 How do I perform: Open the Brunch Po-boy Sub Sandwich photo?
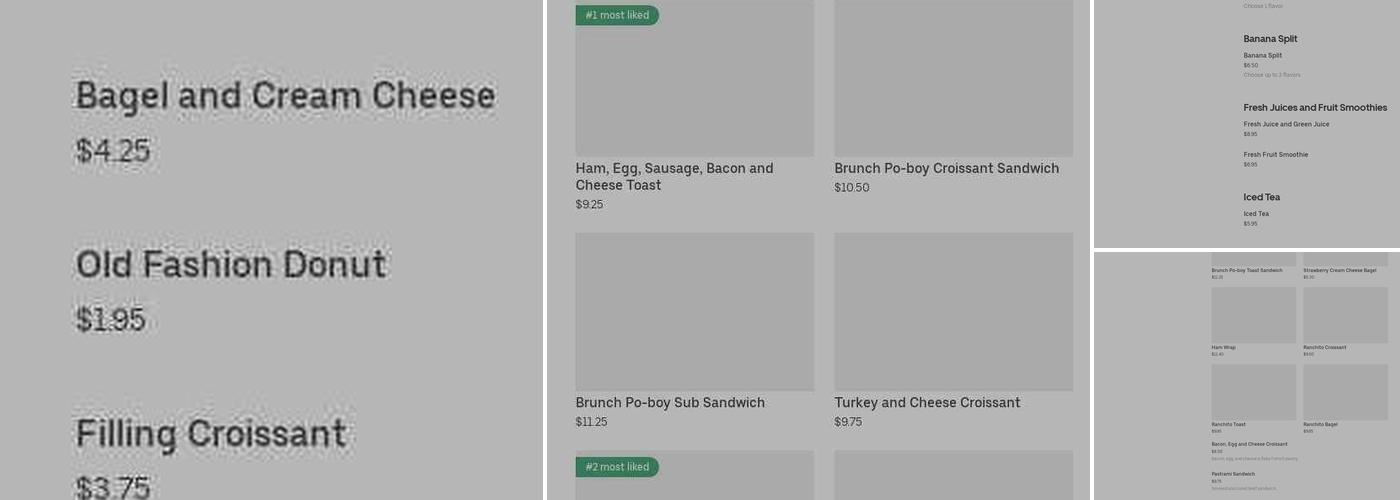694,311
